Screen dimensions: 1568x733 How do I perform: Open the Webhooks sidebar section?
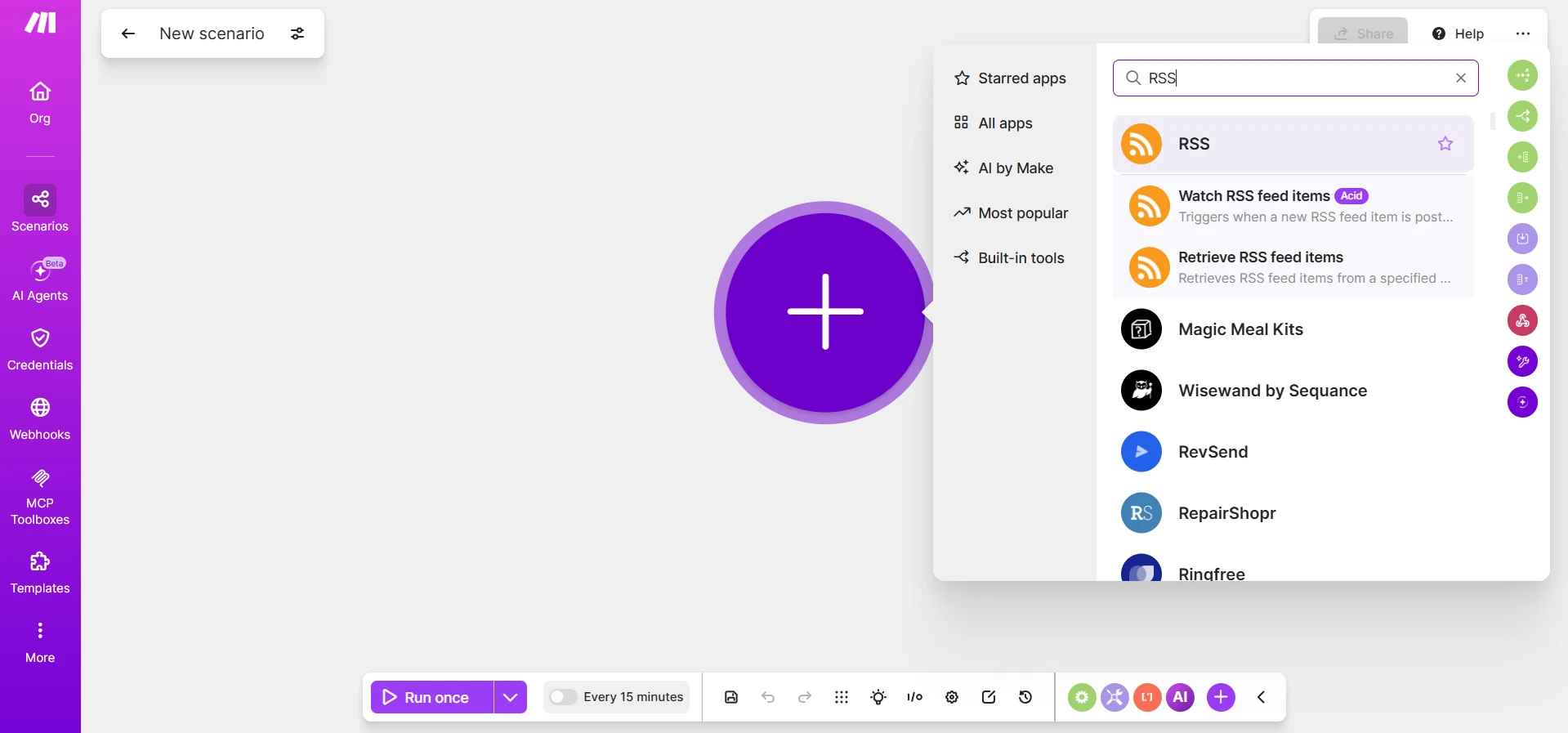click(40, 419)
